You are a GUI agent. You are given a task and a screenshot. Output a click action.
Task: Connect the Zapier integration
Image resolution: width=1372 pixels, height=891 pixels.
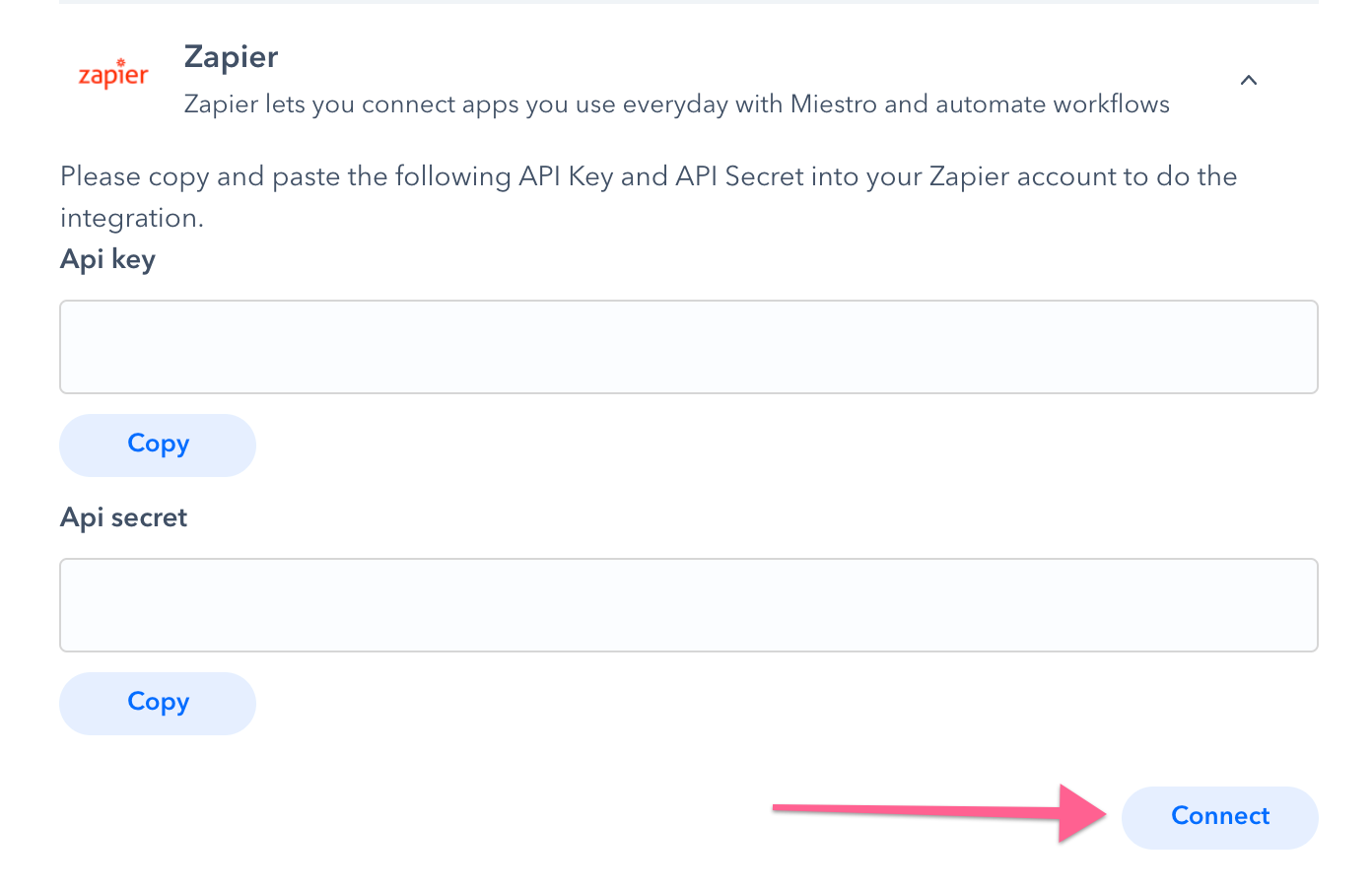(1219, 817)
